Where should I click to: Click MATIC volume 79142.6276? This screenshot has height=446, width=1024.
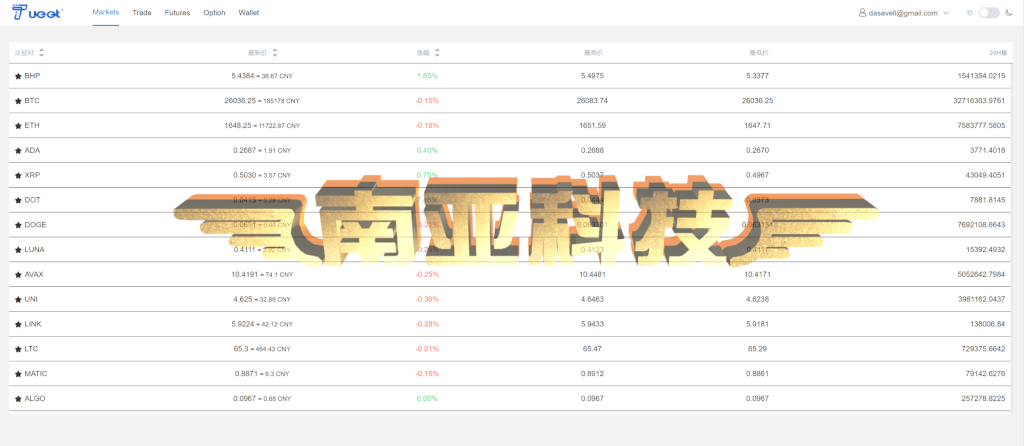(x=985, y=374)
